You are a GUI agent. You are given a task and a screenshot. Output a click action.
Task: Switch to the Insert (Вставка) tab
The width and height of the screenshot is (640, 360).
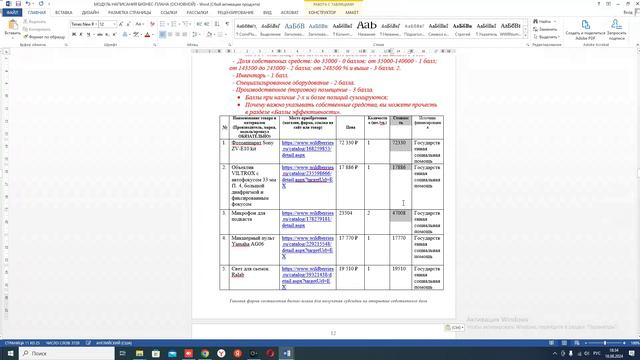(64, 13)
